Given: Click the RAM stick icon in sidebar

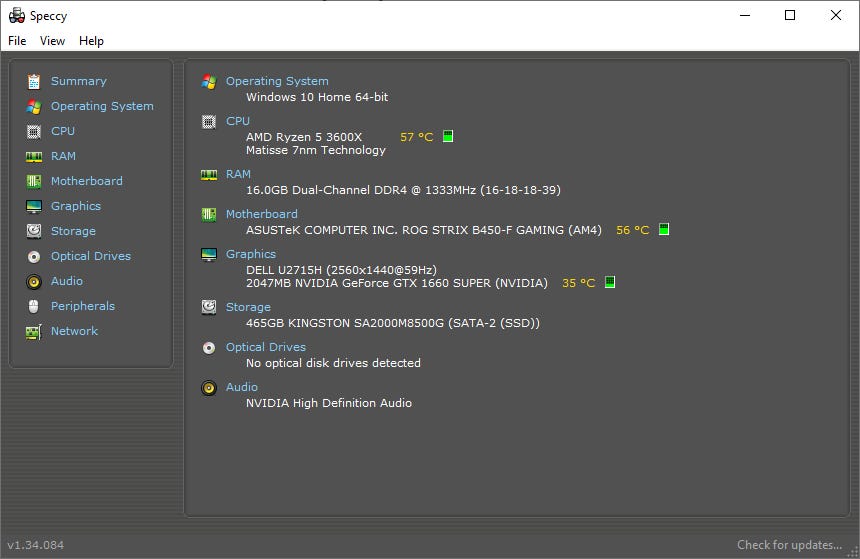Looking at the screenshot, I should click(34, 157).
